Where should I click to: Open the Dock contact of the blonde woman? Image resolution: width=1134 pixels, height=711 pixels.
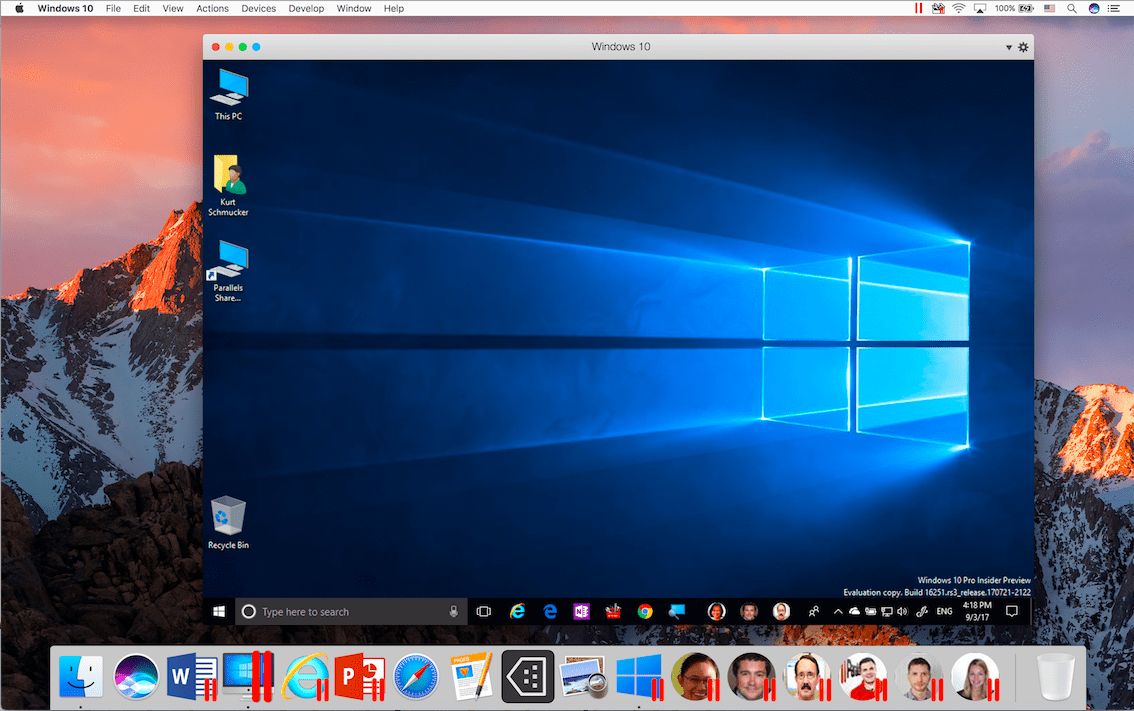pyautogui.click(x=976, y=678)
